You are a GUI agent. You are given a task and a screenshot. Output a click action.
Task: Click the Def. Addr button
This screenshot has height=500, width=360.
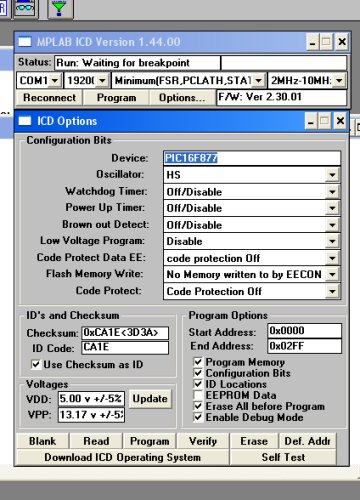(307, 441)
